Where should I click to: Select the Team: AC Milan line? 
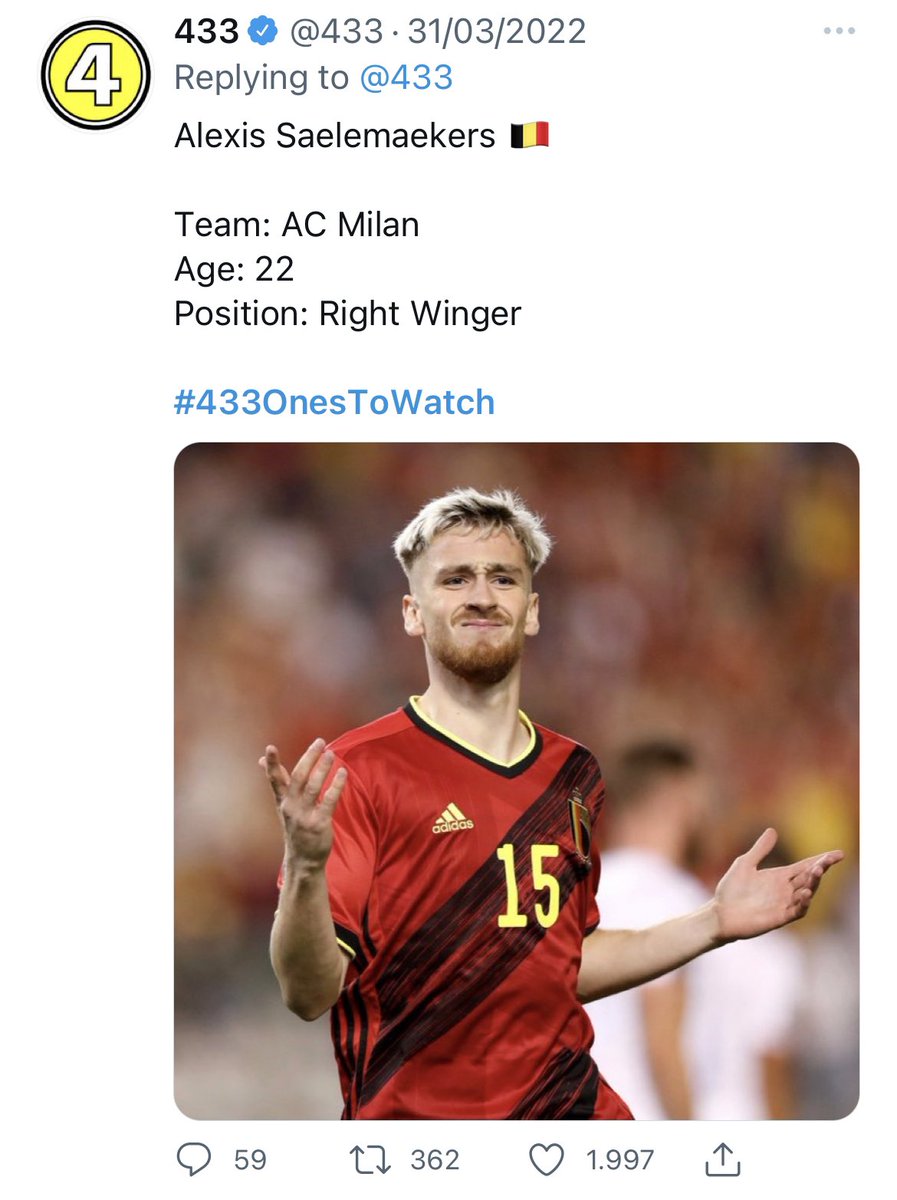click(297, 225)
